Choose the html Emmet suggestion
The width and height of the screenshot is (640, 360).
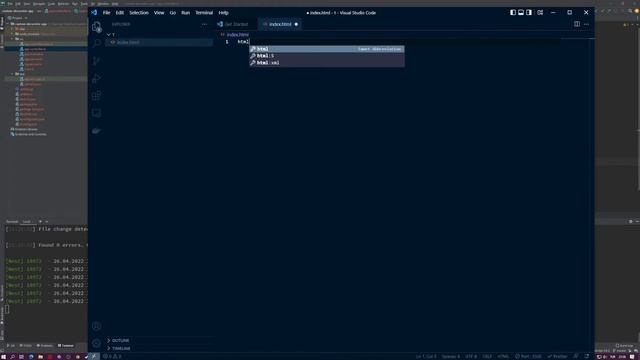click(327, 49)
